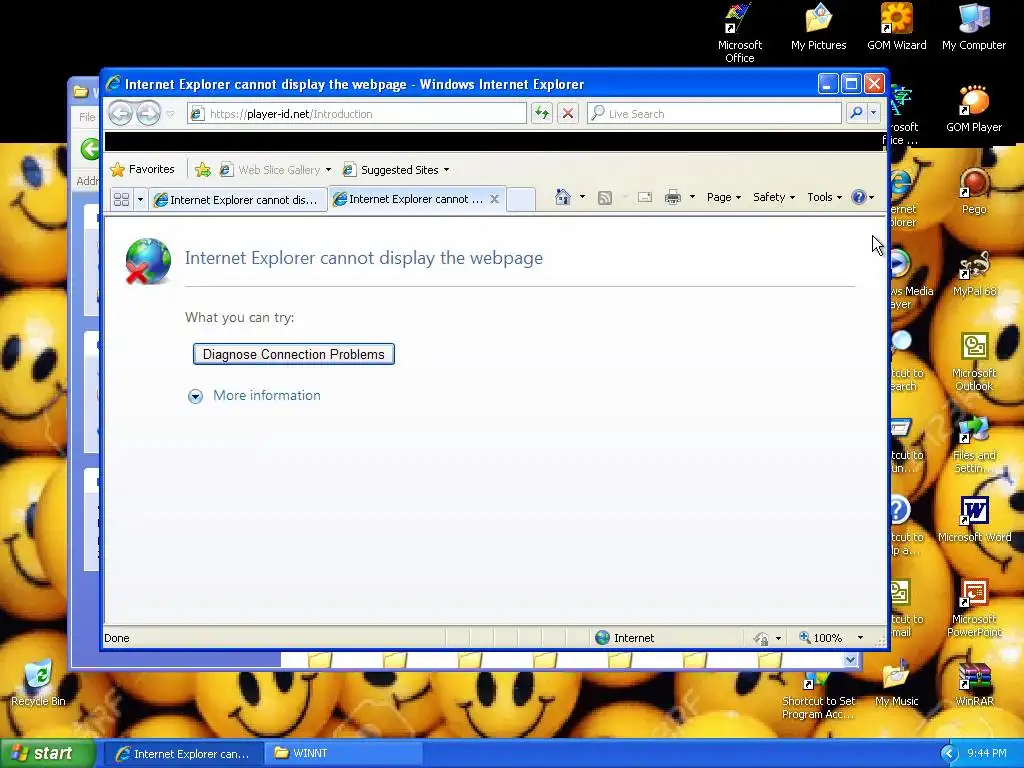This screenshot has height=768, width=1024.
Task: Refresh the page with the green arrows icon
Action: [x=541, y=114]
